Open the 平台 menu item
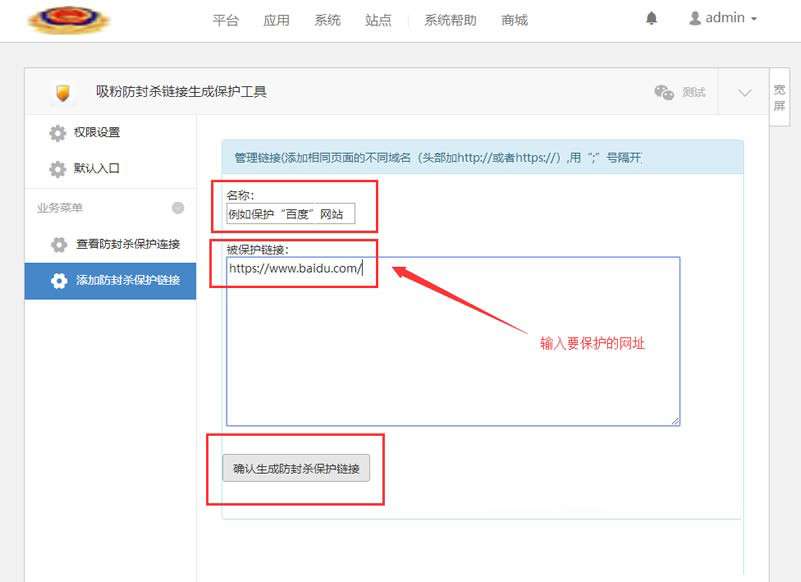The width and height of the screenshot is (801, 582). (x=226, y=19)
